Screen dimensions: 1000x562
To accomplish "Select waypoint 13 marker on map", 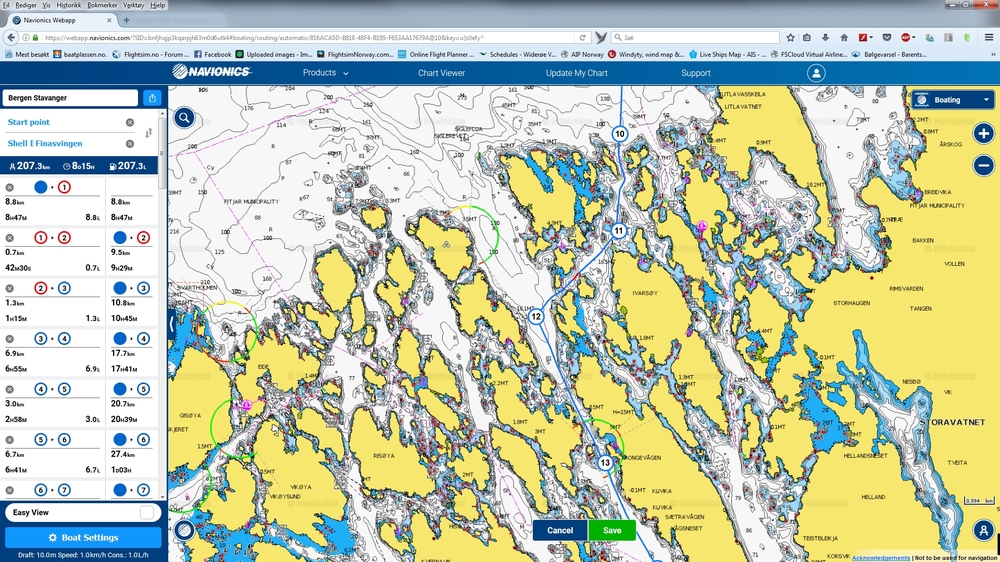I will [605, 462].
